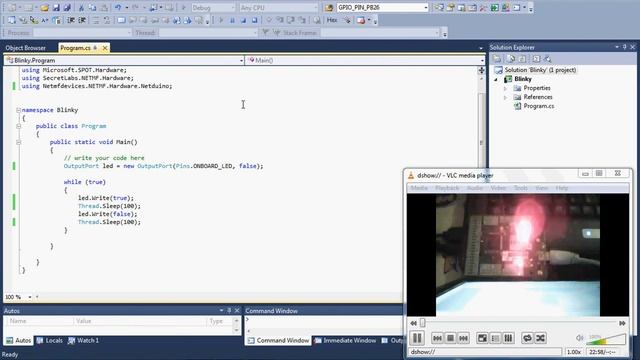Collapse the Blinky project node
Screen dimensions: 640x360
point(497,79)
